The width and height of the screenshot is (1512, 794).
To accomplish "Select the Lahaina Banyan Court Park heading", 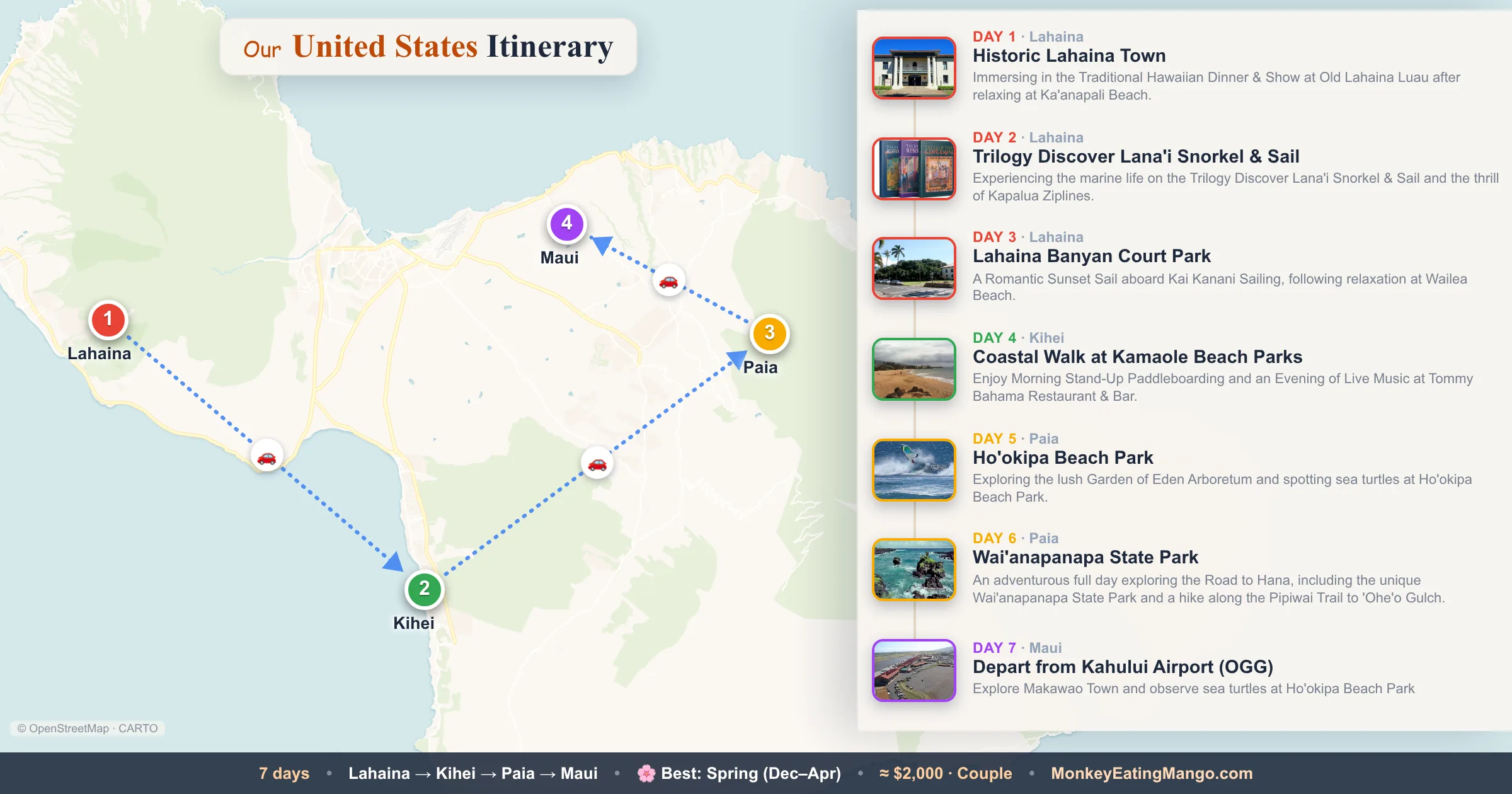I will tap(1092, 256).
